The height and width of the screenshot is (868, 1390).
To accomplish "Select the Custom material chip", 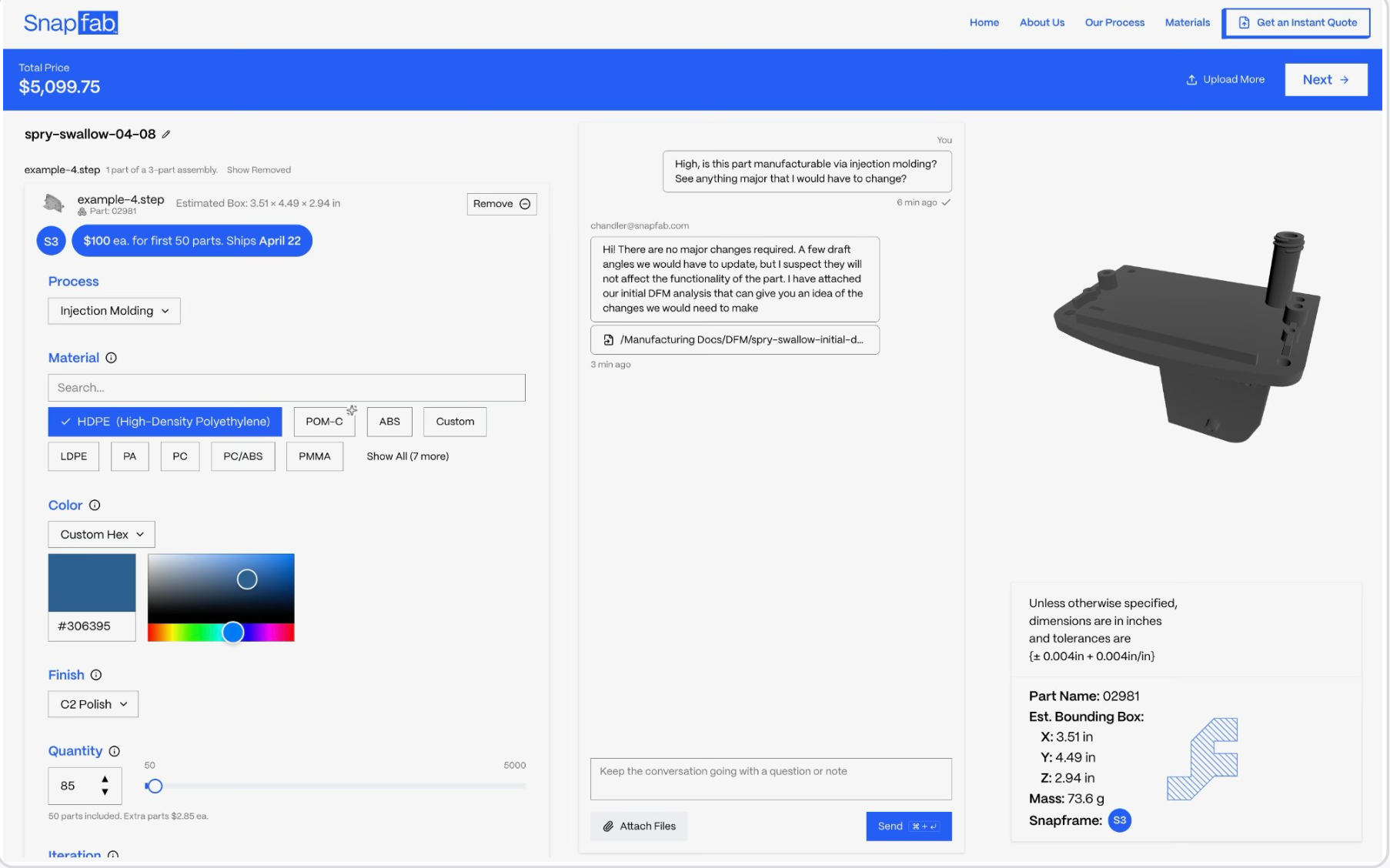I will (455, 422).
